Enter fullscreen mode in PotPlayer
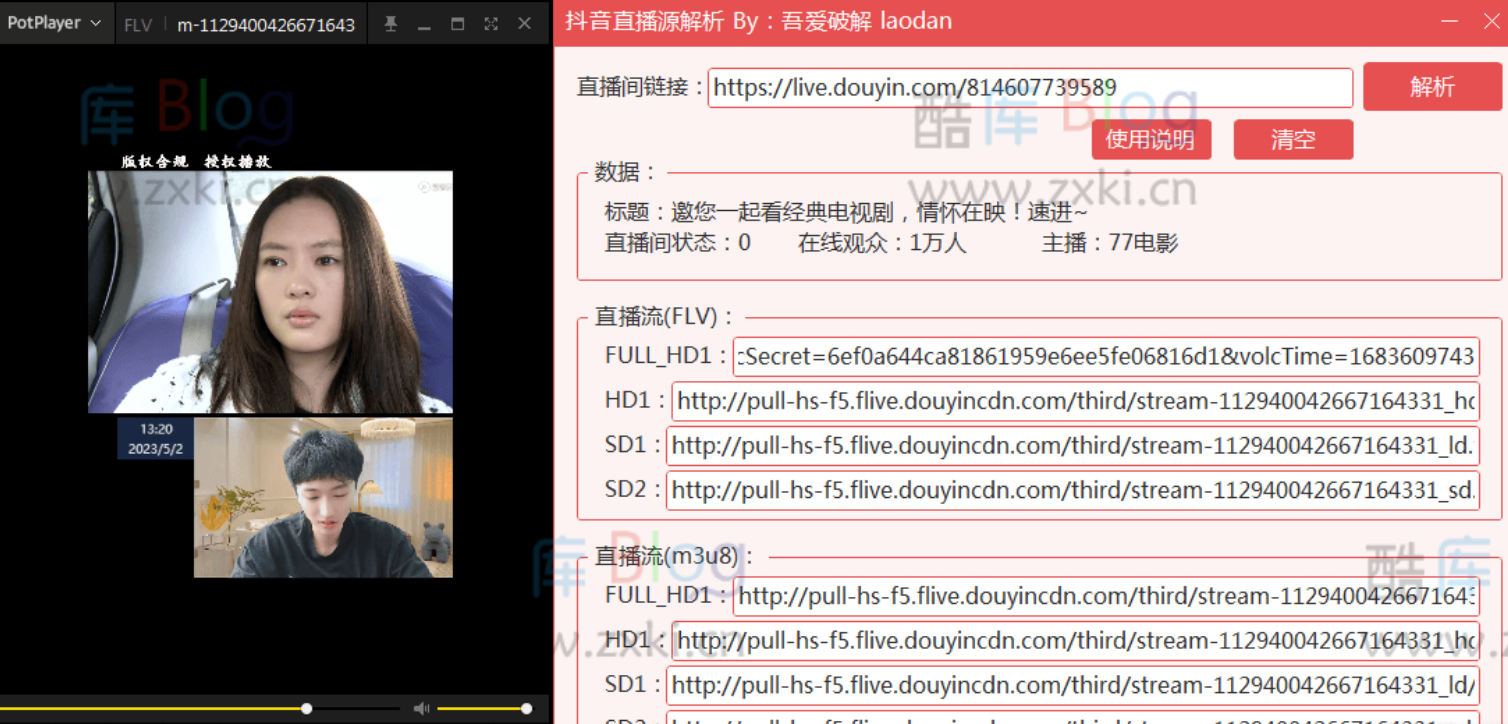 coord(491,24)
